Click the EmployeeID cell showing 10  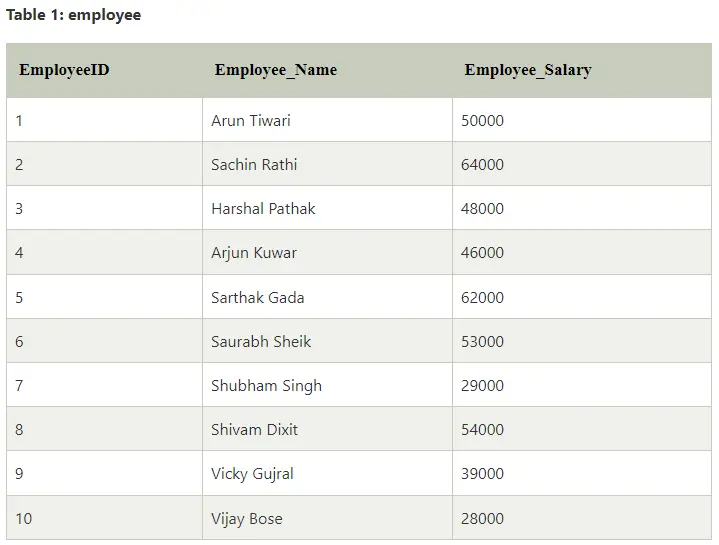click(105, 517)
